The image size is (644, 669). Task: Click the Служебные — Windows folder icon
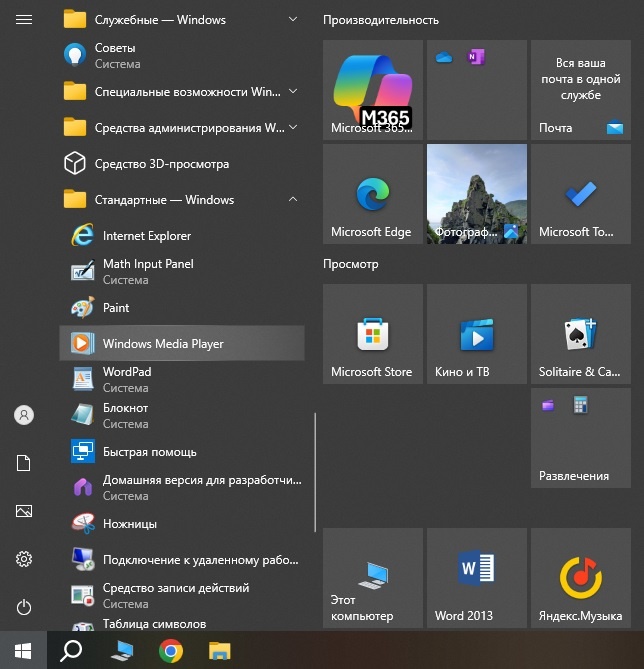point(75,20)
